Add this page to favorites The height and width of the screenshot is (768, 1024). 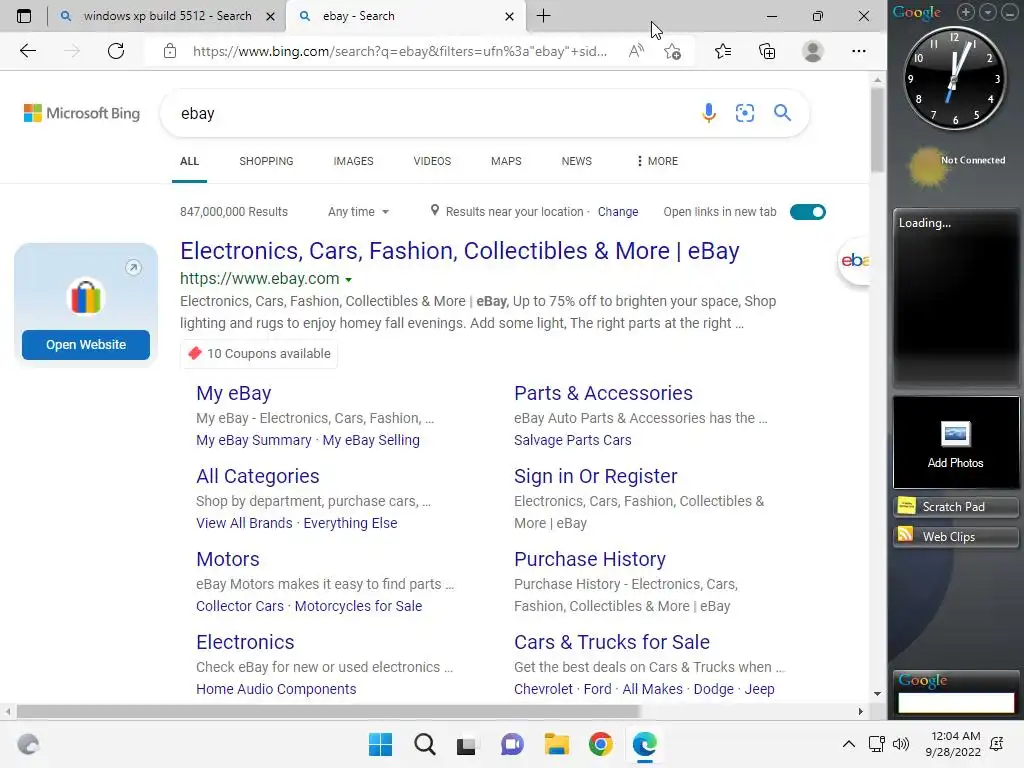click(673, 51)
